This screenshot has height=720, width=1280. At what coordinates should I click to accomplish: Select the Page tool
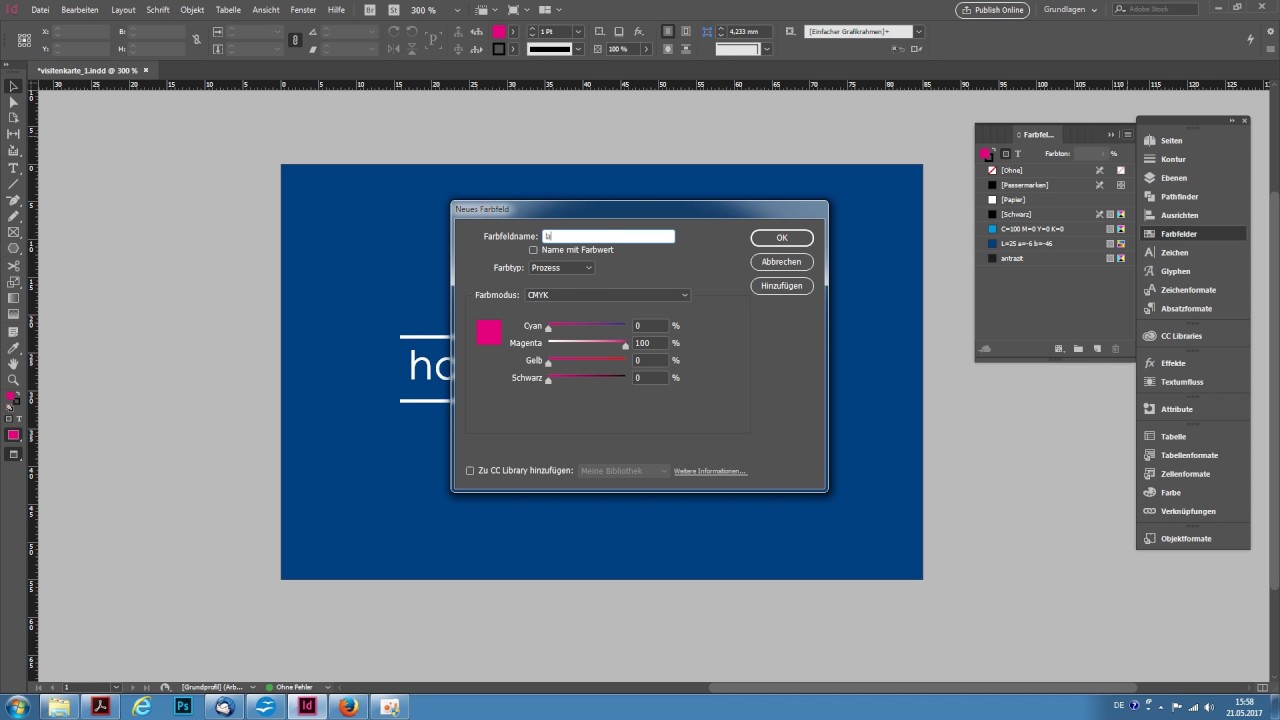(x=13, y=118)
